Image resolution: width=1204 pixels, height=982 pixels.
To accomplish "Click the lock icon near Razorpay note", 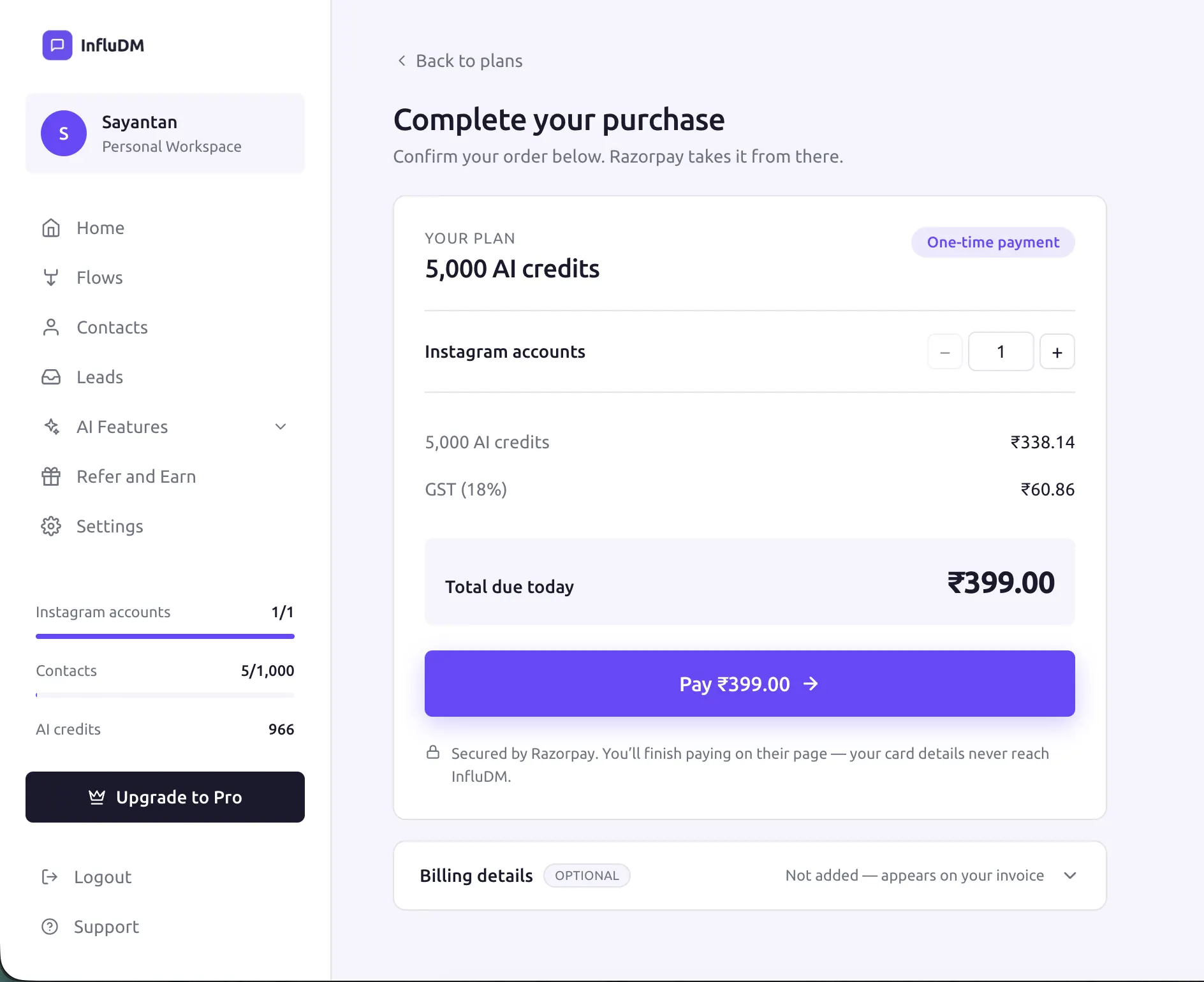I will pos(433,752).
